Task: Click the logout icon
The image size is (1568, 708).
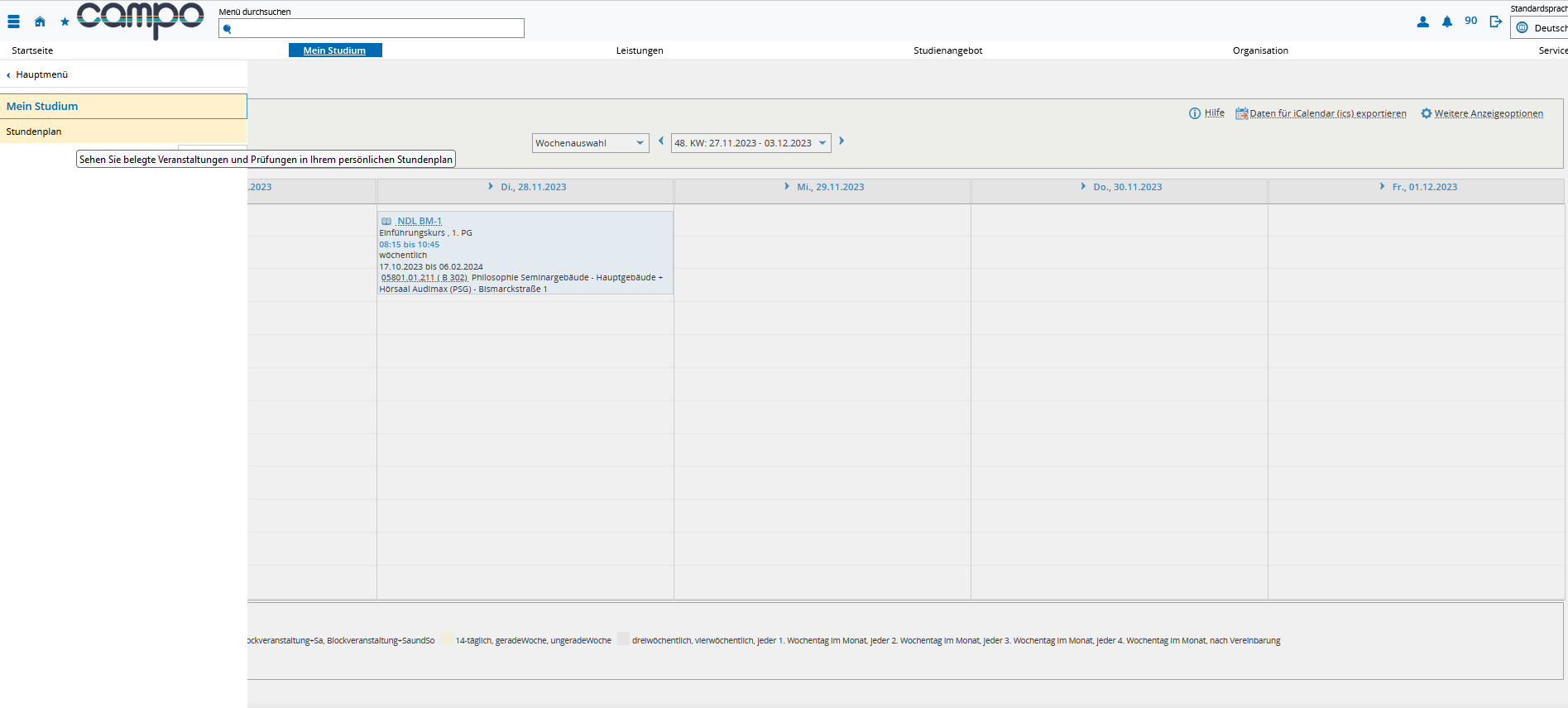Action: pos(1495,22)
